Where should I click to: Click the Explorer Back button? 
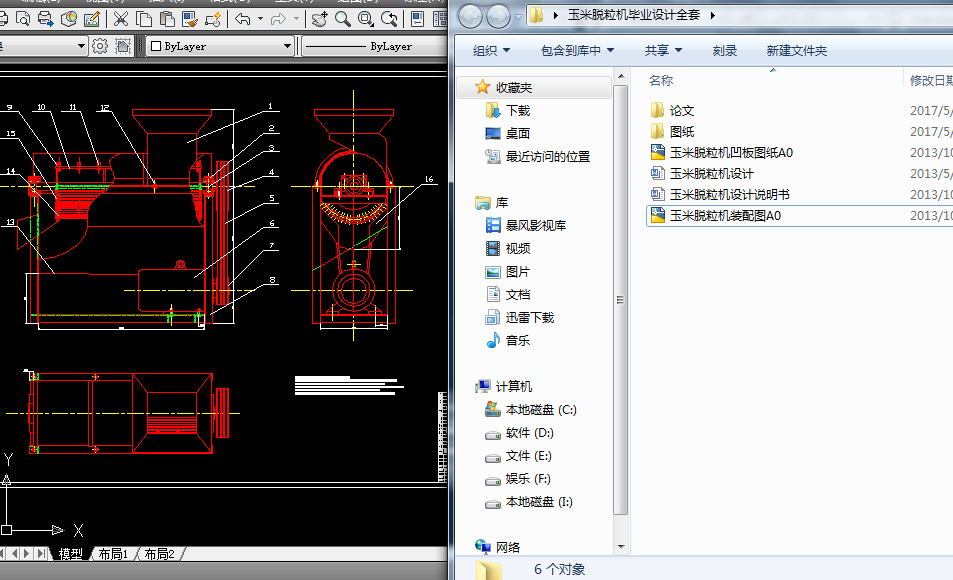(470, 16)
